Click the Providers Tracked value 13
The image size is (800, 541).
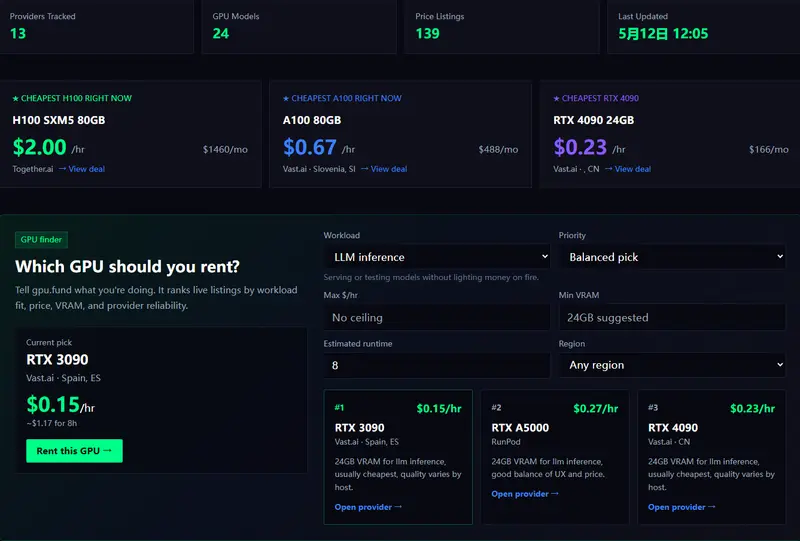[18, 34]
